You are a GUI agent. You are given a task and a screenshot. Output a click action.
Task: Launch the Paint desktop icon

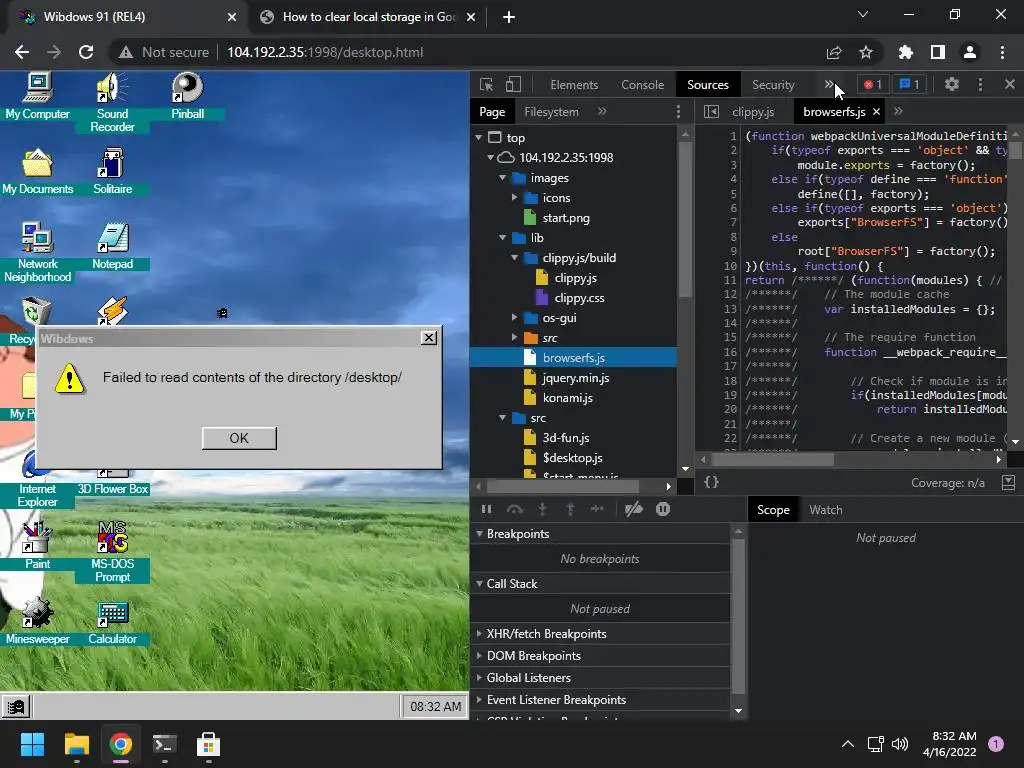pos(37,546)
